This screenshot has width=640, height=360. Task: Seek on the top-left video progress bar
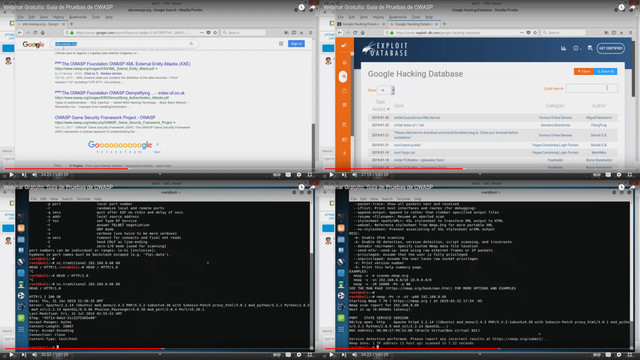160,168
